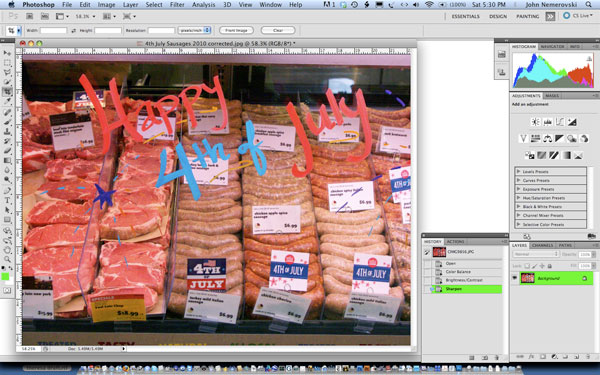600x375 pixels.
Task: Toggle history brush source for Color Balance state
Action: [427, 272]
